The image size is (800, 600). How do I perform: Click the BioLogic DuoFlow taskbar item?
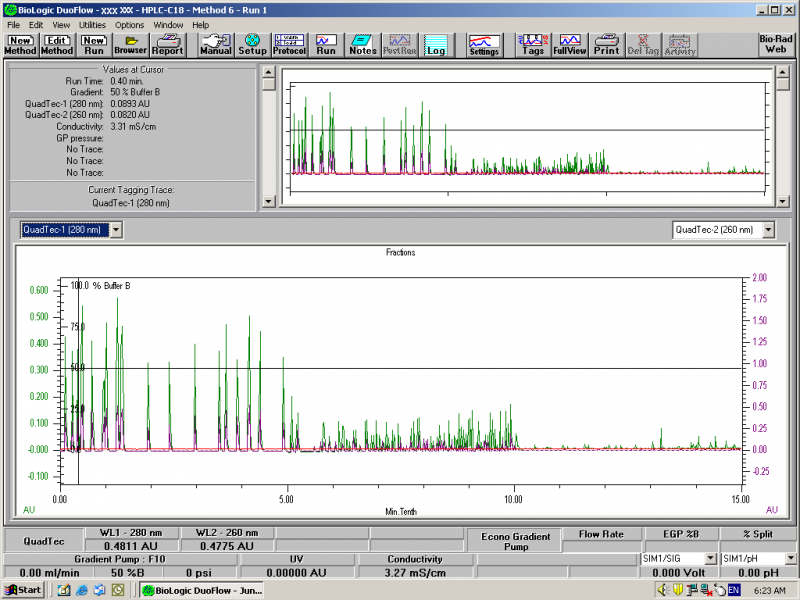(198, 590)
